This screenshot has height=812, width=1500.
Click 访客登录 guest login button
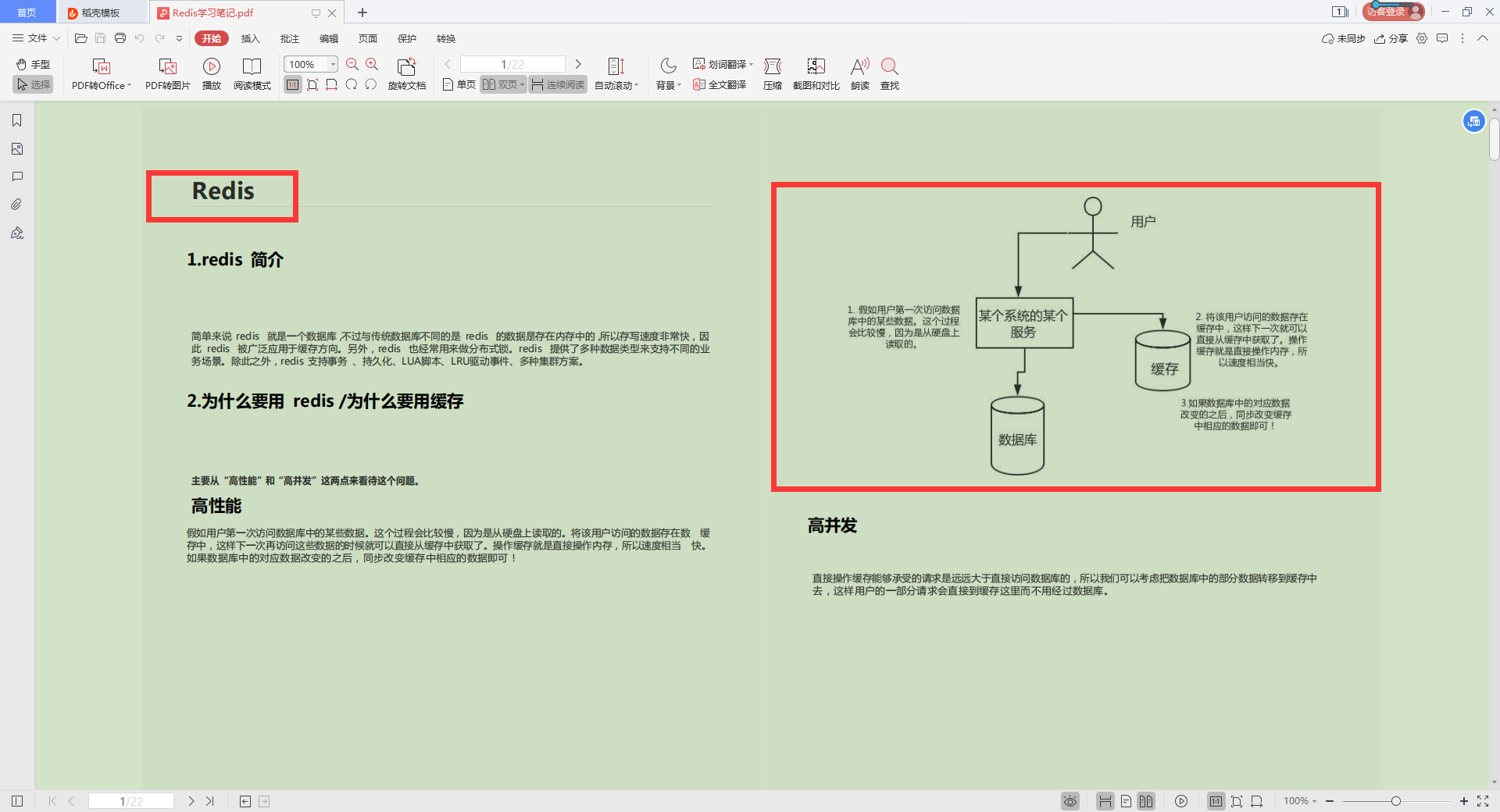coord(1394,12)
